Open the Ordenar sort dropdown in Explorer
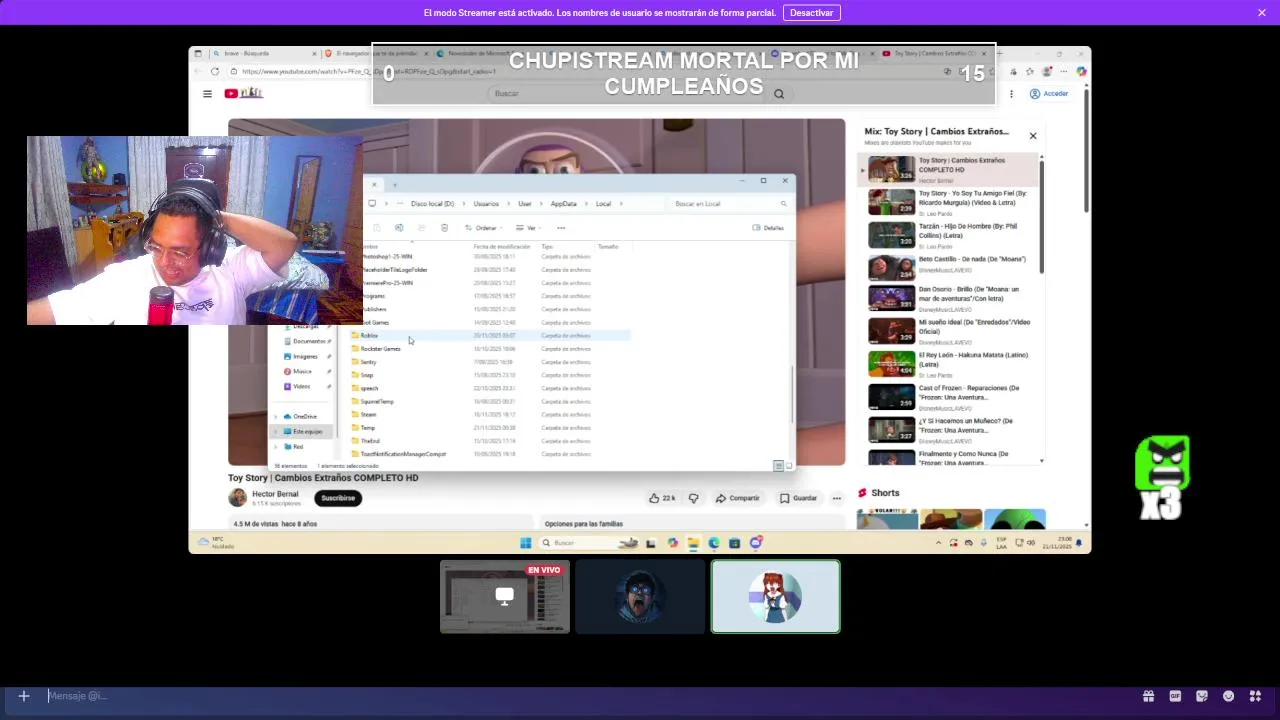This screenshot has width=1280, height=720. pyautogui.click(x=485, y=228)
